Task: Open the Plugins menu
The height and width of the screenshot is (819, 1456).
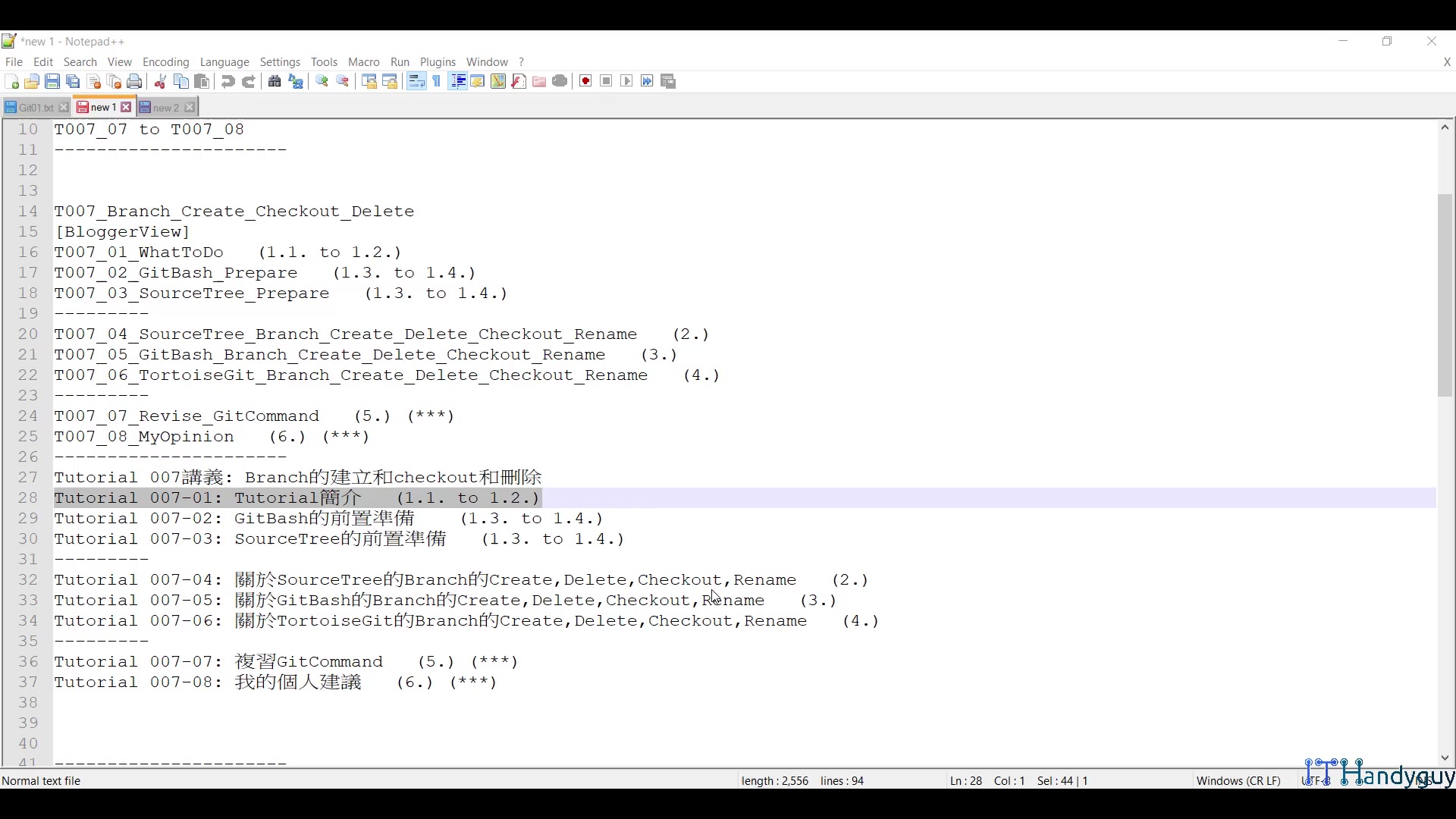Action: (438, 62)
